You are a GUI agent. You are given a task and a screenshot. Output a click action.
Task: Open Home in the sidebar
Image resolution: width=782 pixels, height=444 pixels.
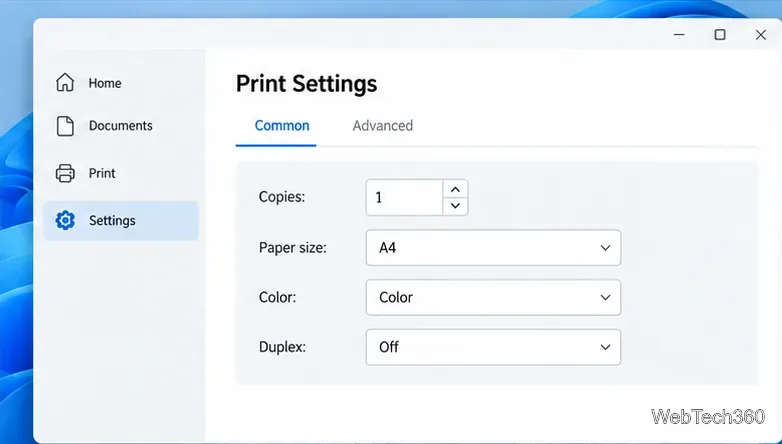[121, 83]
